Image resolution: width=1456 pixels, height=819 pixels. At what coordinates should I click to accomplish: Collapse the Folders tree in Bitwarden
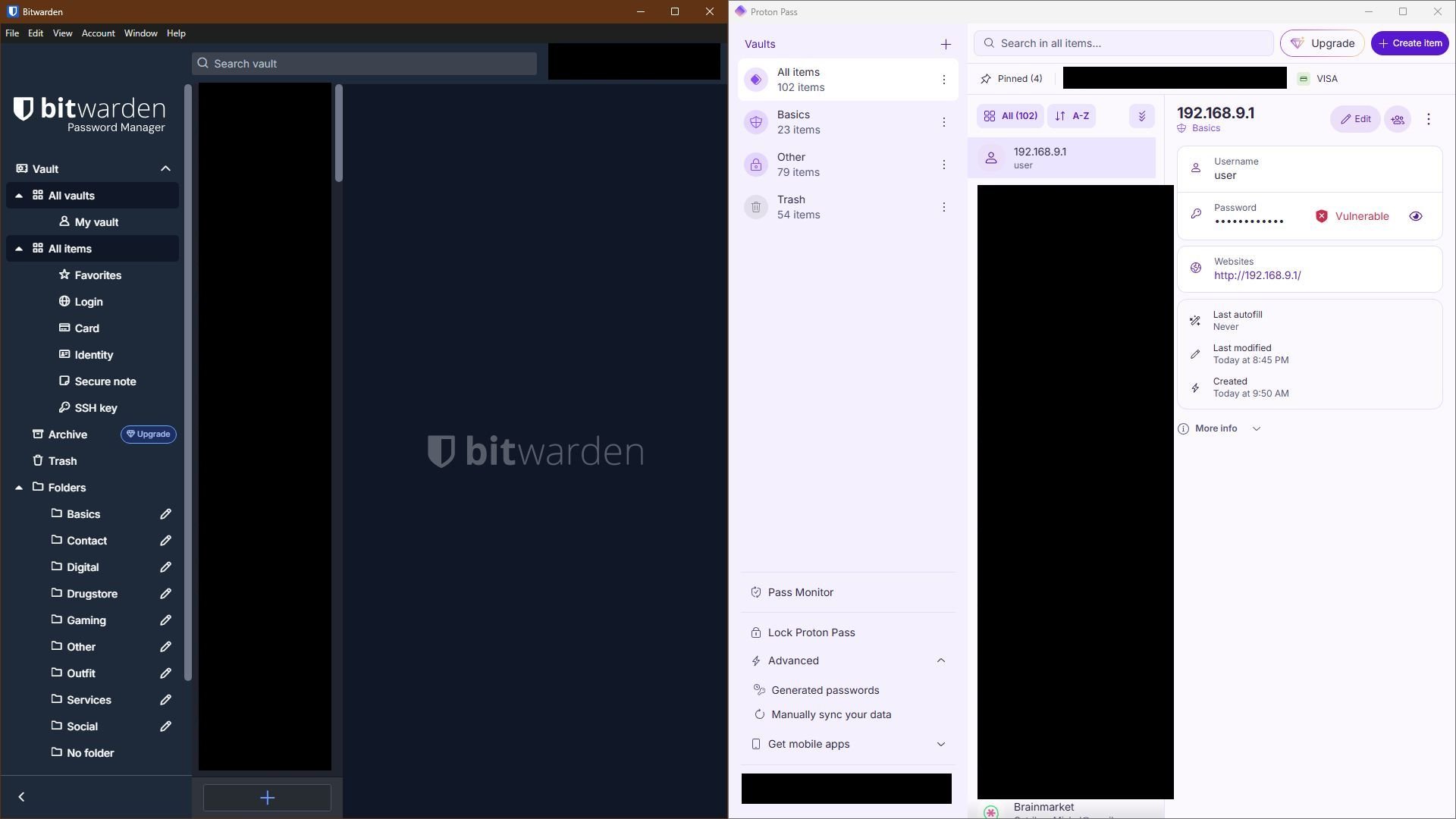coord(19,488)
